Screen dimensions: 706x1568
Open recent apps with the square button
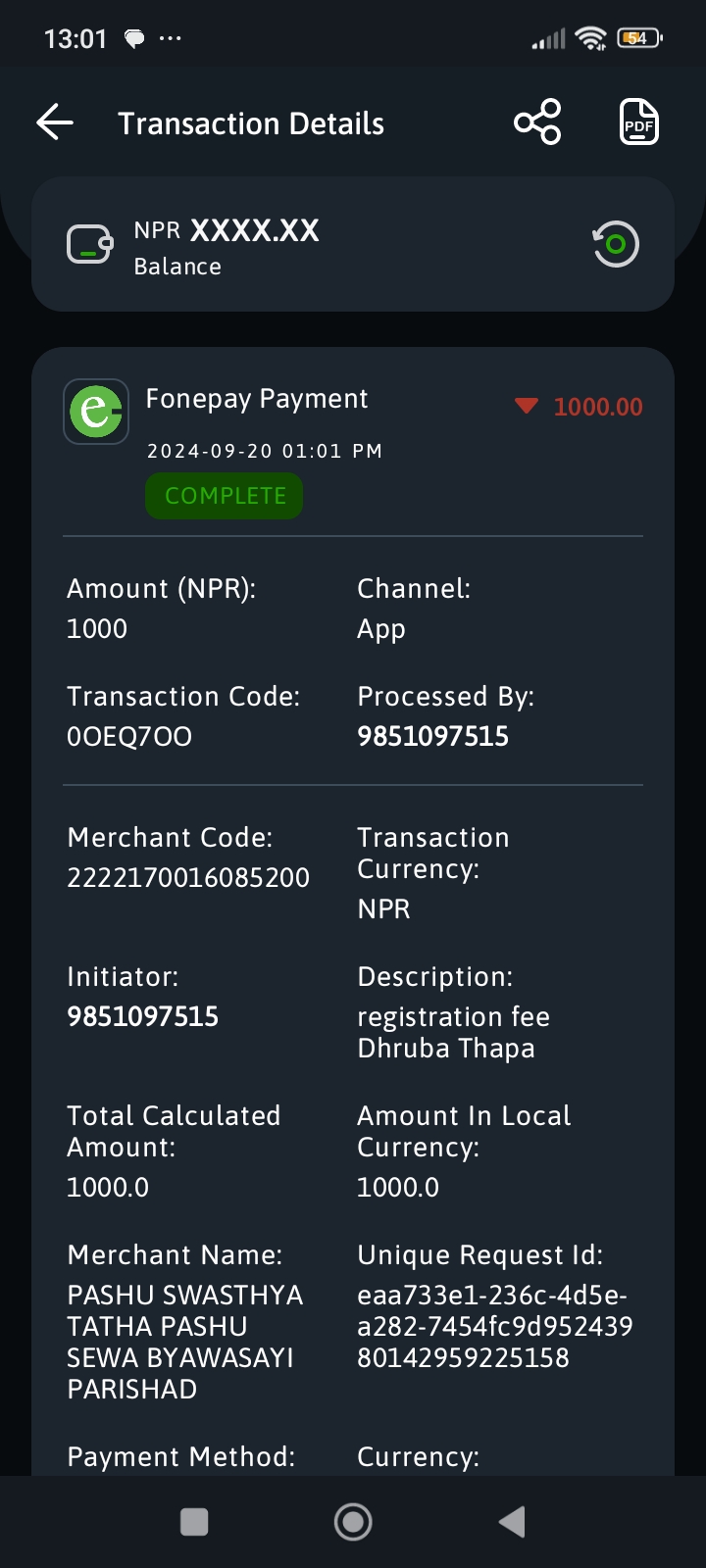tap(194, 1522)
